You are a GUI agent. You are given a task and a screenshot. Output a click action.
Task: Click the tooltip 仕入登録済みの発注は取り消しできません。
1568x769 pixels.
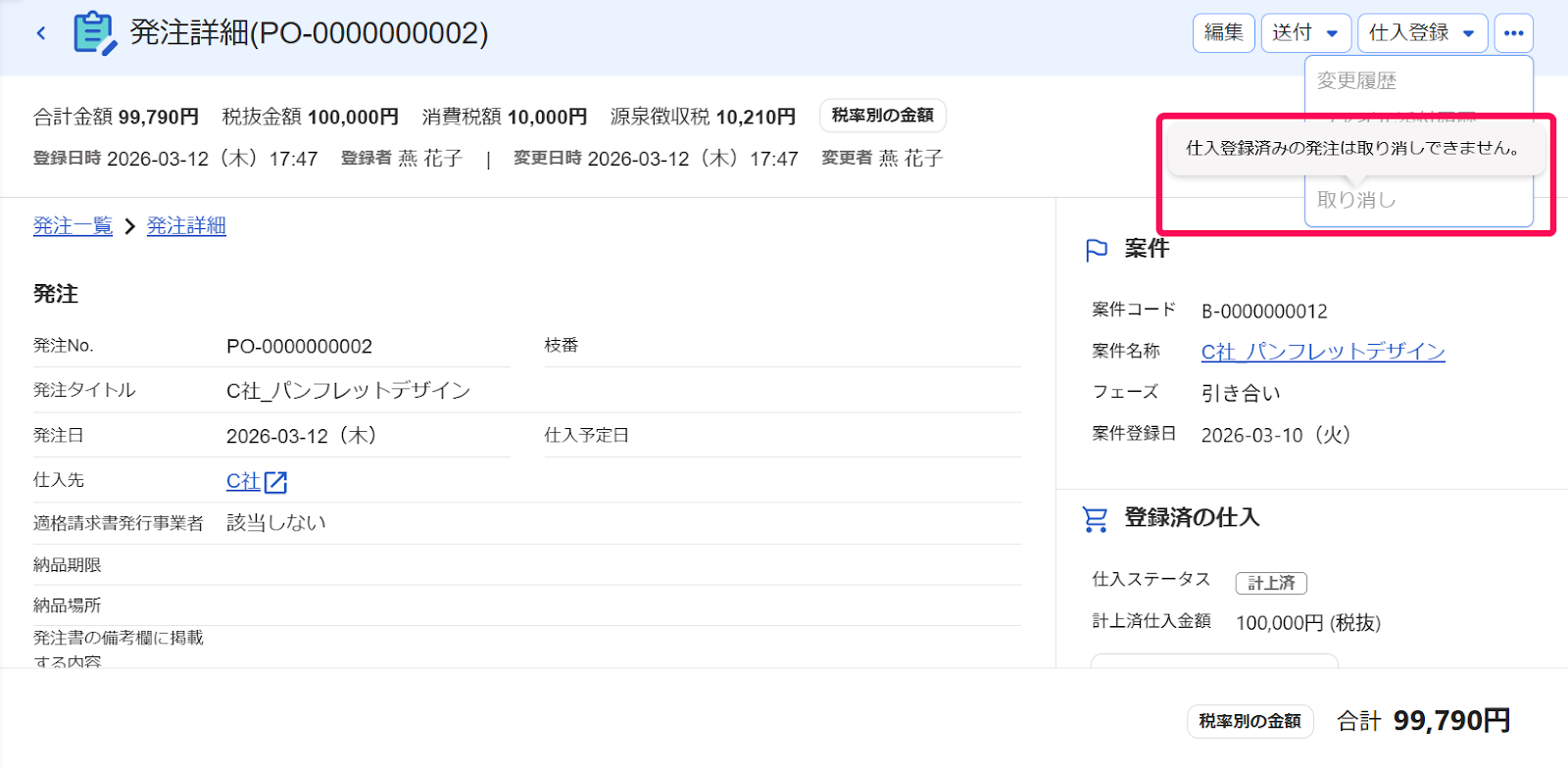[x=1355, y=149]
